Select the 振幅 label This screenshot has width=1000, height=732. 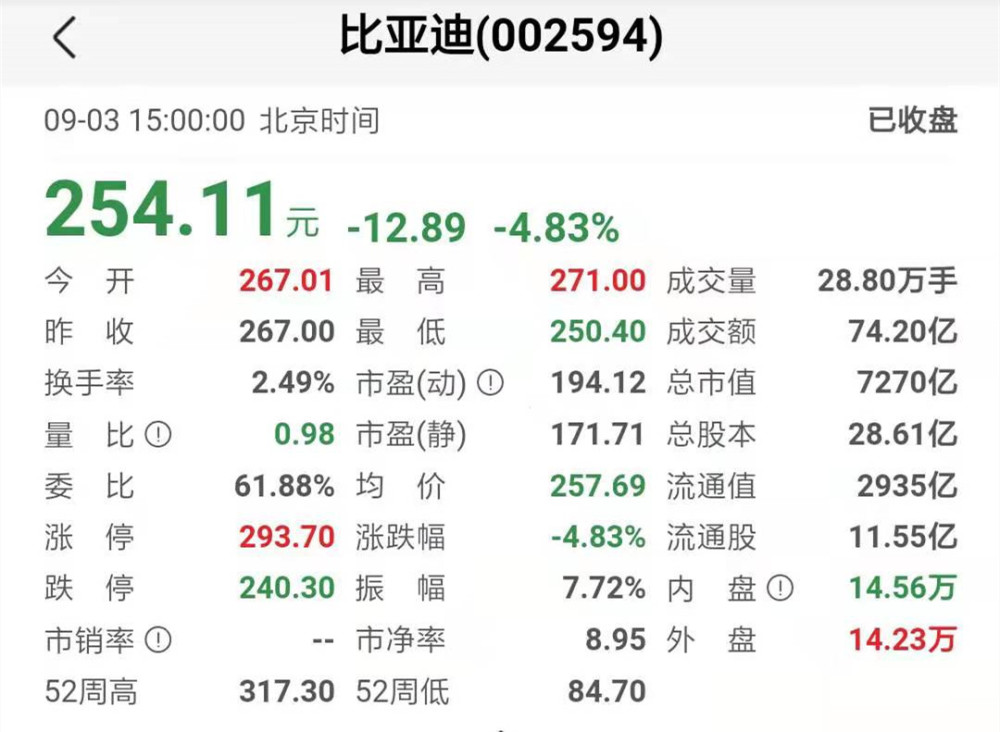[x=401, y=589]
